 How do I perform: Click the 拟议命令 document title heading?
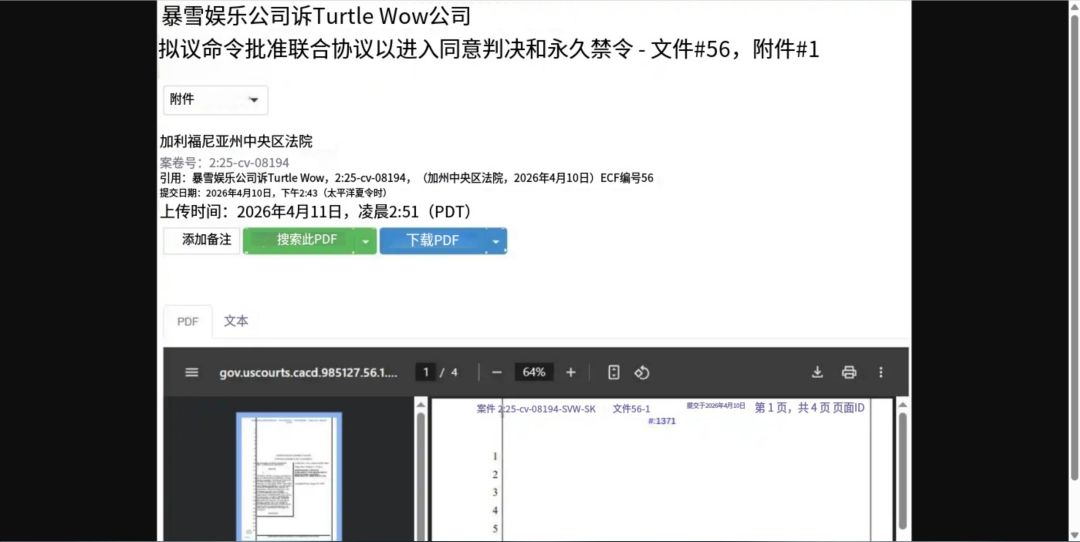click(489, 50)
